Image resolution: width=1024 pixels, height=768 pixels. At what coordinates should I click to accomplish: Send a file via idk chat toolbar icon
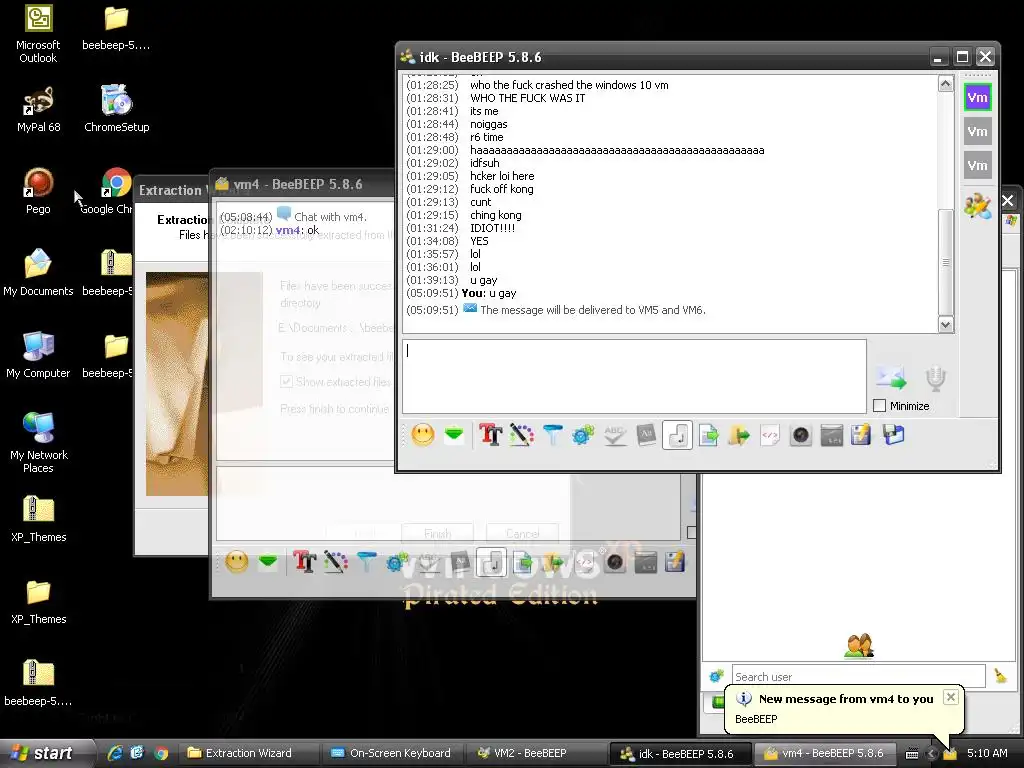pos(709,435)
